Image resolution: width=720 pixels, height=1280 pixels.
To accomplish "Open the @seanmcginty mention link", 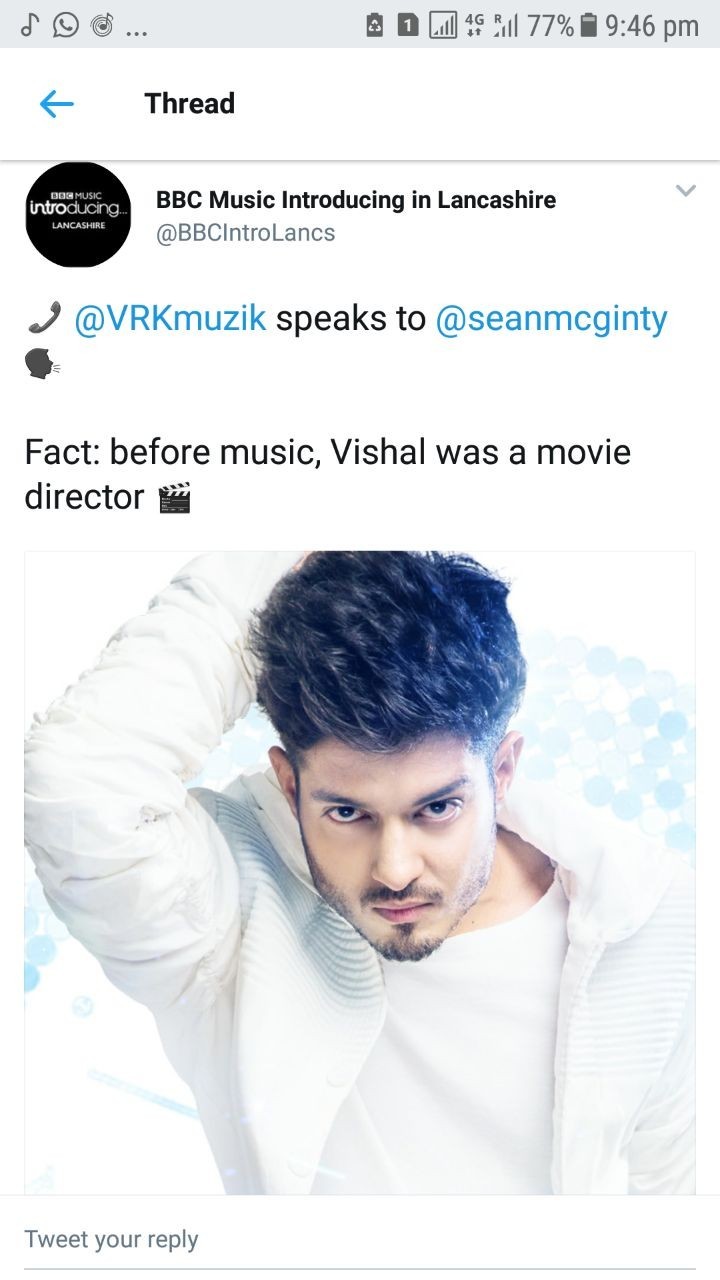I will [x=551, y=319].
